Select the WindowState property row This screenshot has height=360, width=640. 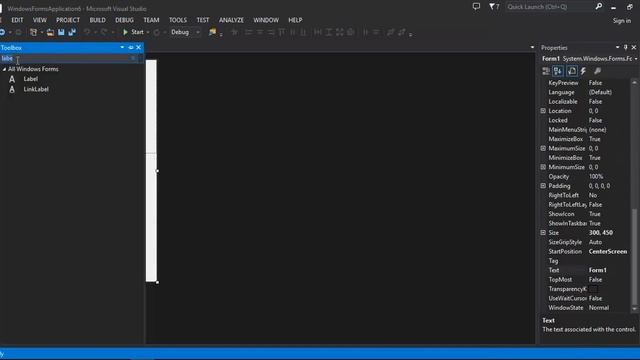tap(586, 308)
